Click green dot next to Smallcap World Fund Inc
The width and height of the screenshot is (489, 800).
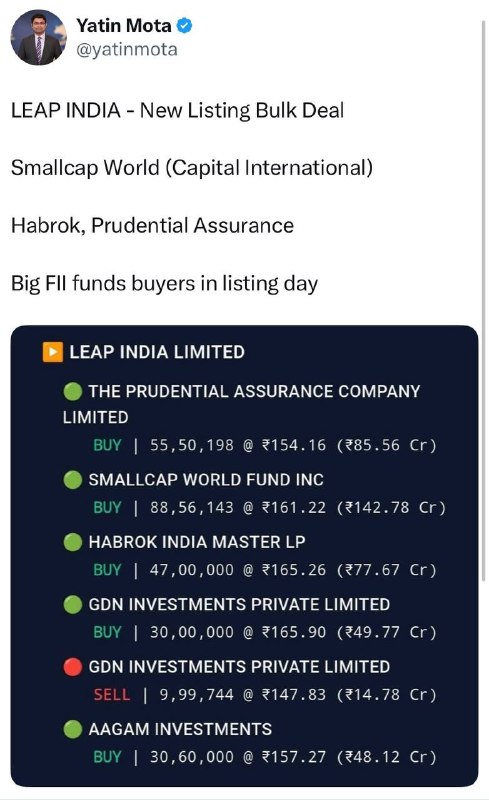pyautogui.click(x=72, y=480)
